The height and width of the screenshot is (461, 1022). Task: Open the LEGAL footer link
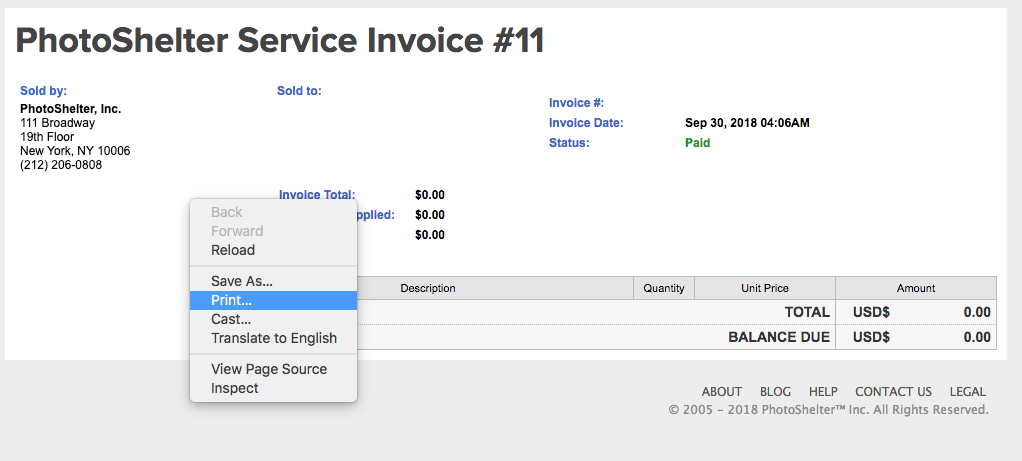coord(968,392)
